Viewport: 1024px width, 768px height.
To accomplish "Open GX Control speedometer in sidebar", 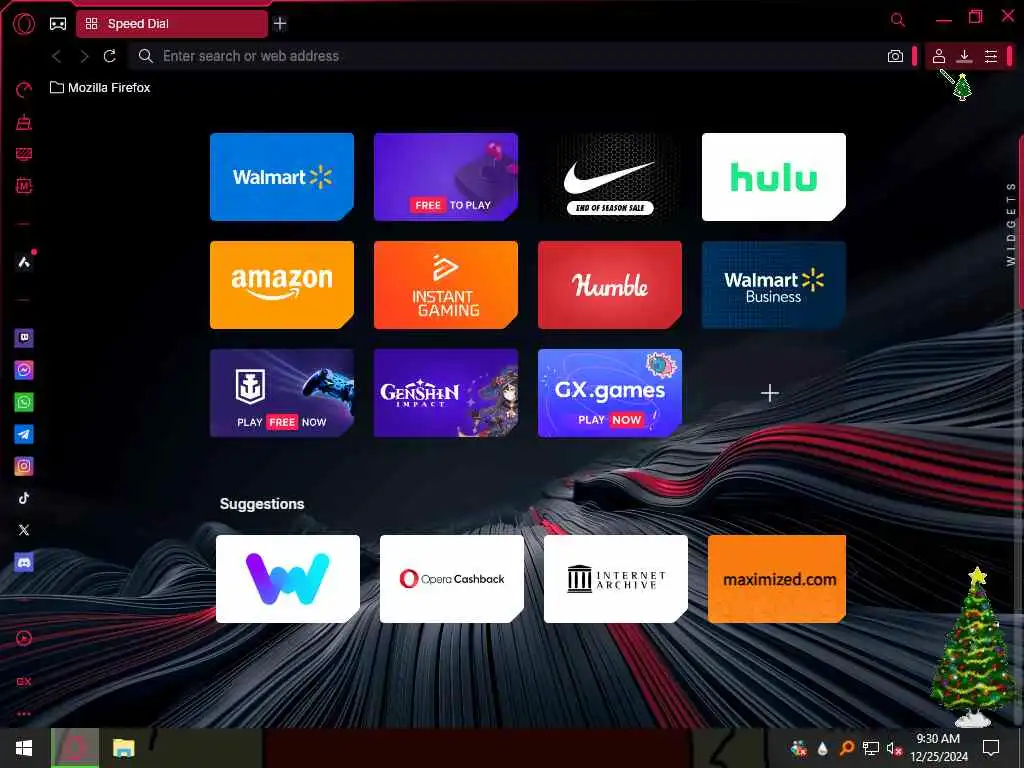I will pyautogui.click(x=24, y=89).
